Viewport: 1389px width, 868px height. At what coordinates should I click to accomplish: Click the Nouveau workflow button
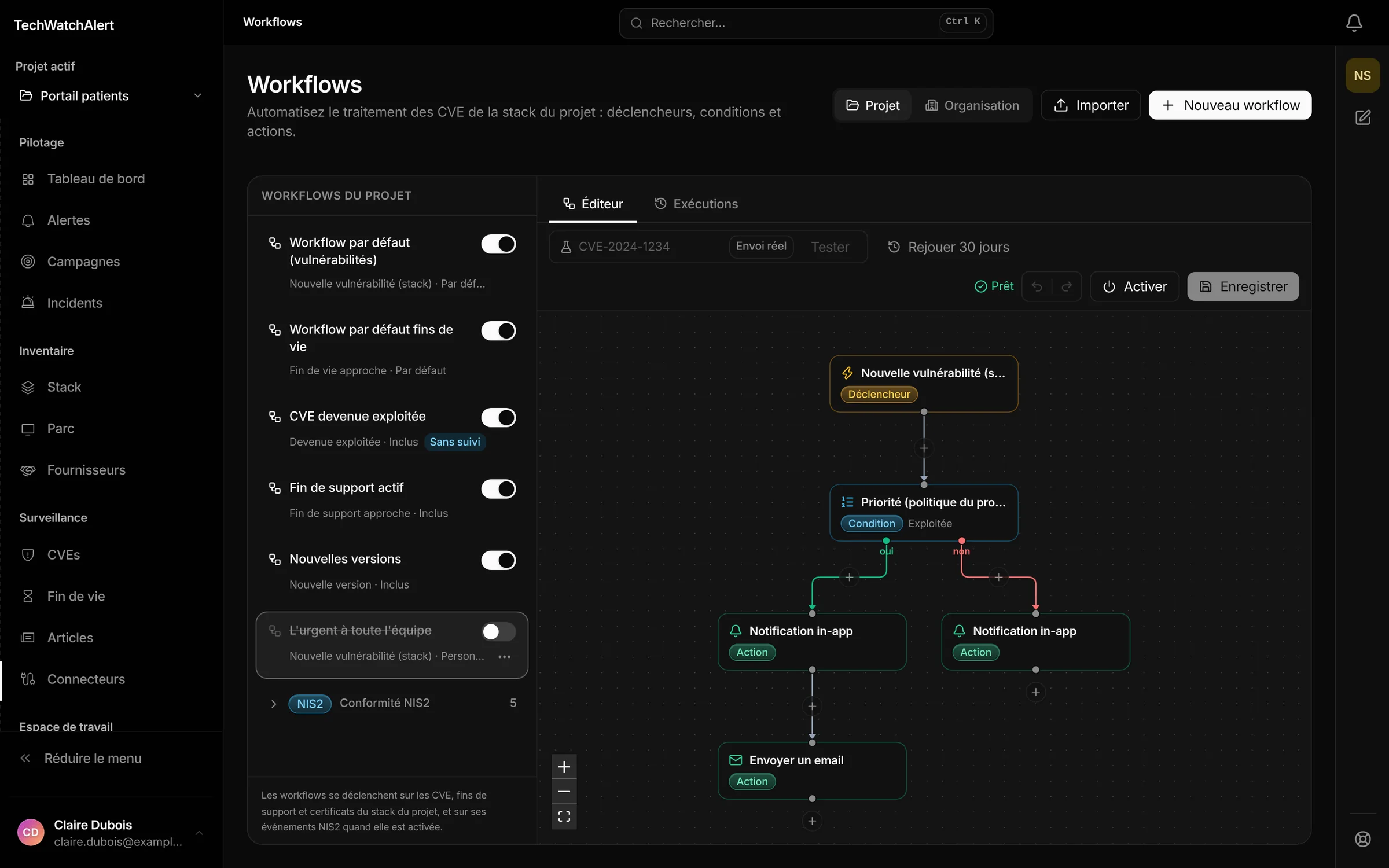[x=1230, y=105]
